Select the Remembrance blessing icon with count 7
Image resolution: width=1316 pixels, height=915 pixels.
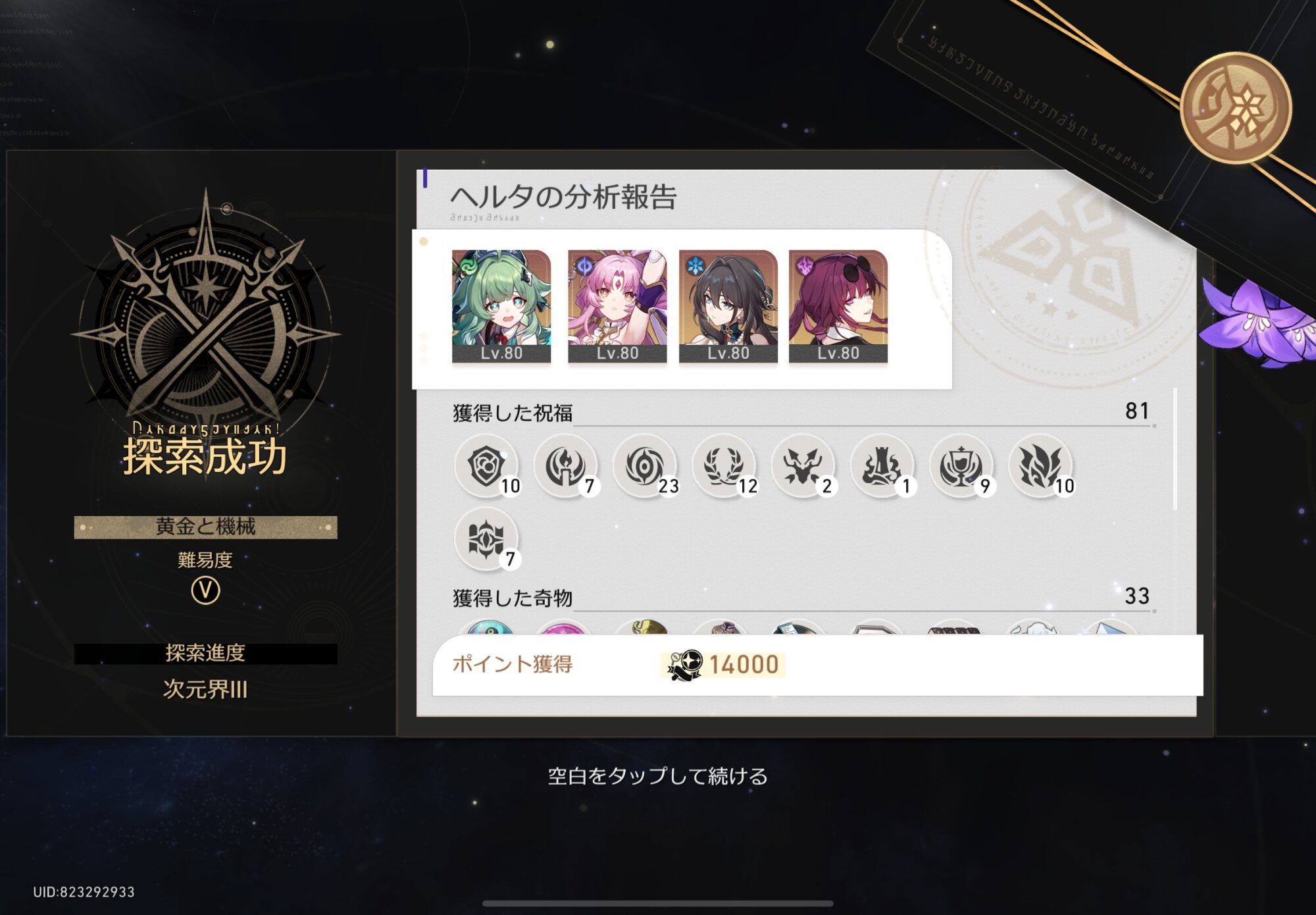[565, 466]
